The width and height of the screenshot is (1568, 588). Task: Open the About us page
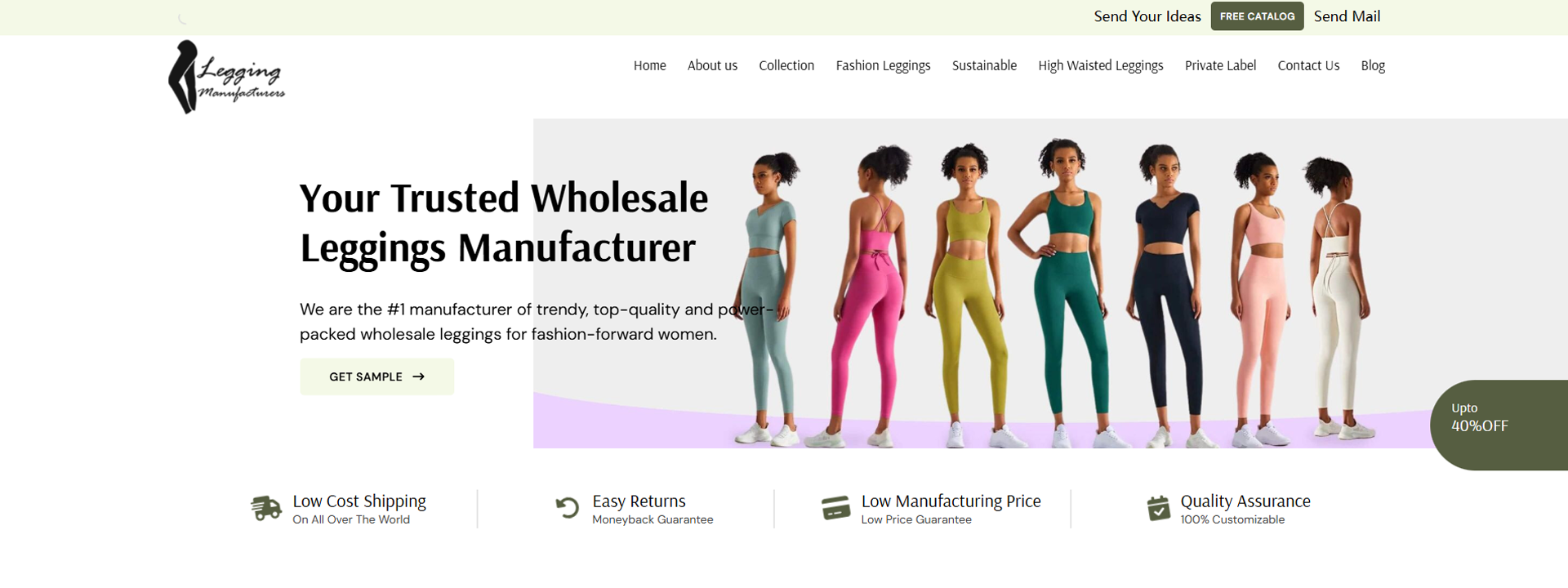712,65
